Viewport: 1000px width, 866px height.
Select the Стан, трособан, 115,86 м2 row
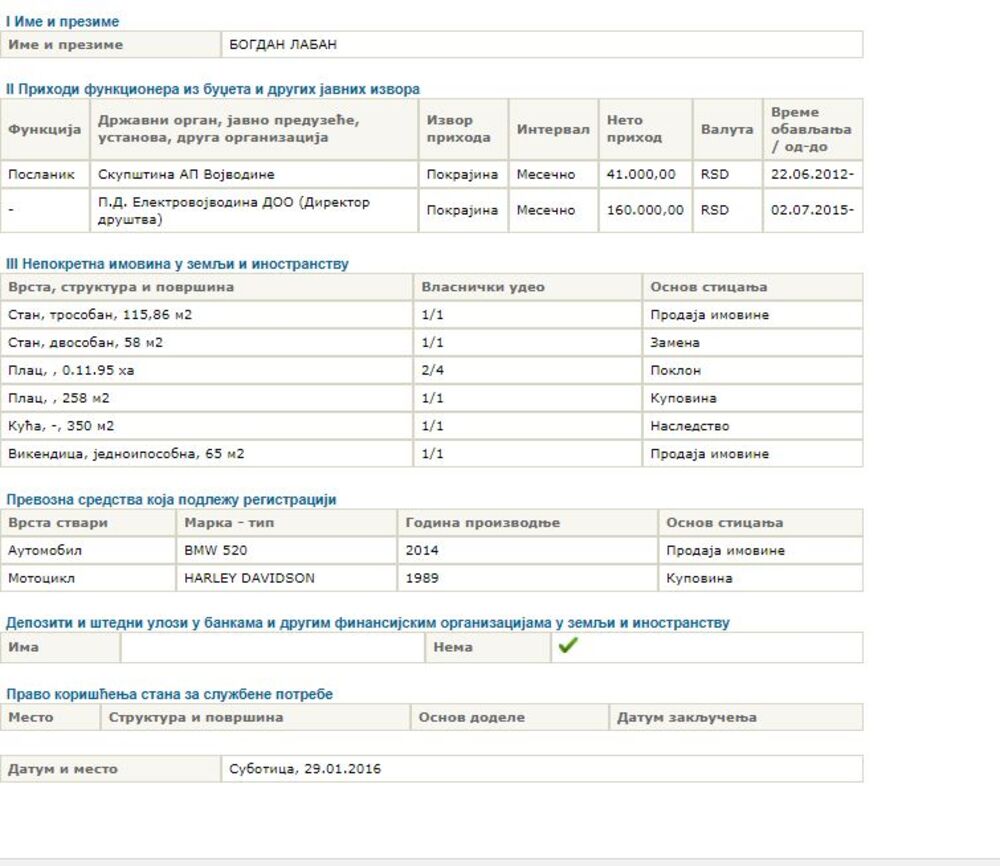click(100, 315)
